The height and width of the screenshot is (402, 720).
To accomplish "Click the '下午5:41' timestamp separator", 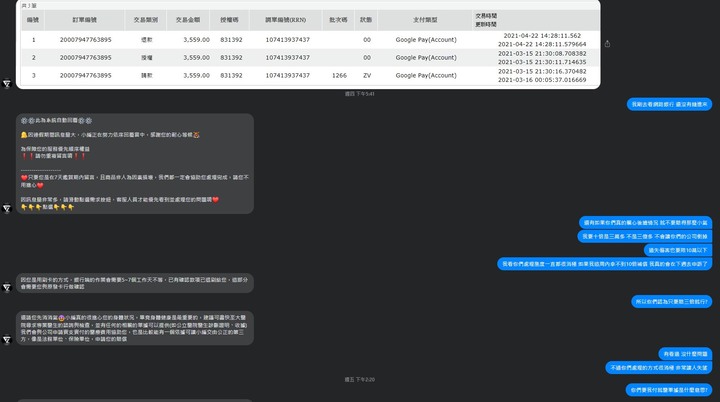I will point(360,94).
